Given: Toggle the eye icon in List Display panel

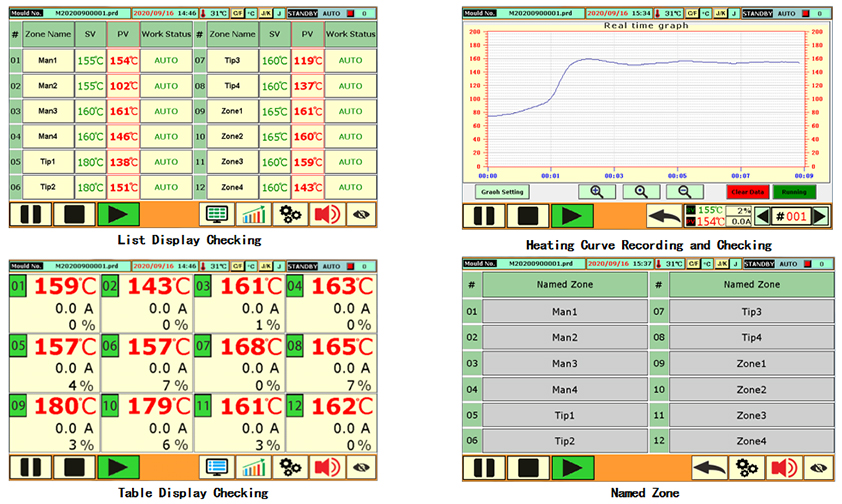Looking at the screenshot, I should click(x=362, y=214).
